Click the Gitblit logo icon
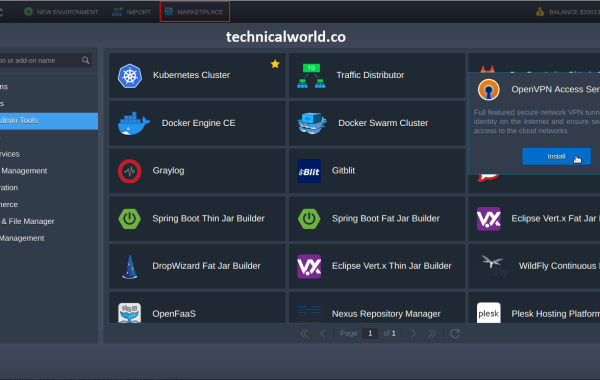 (309, 171)
